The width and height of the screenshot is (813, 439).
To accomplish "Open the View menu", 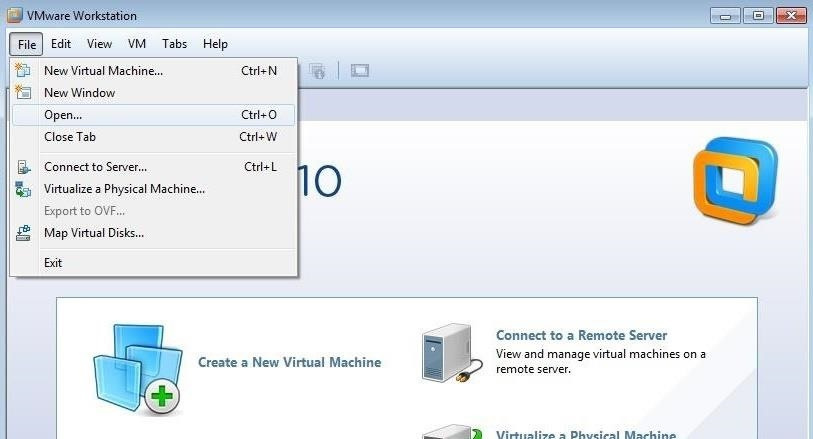I will pos(99,44).
